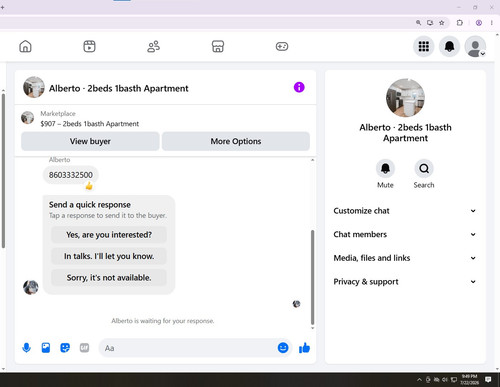Click the Marketplace listing thumbnail
500x387 pixels.
(27, 118)
